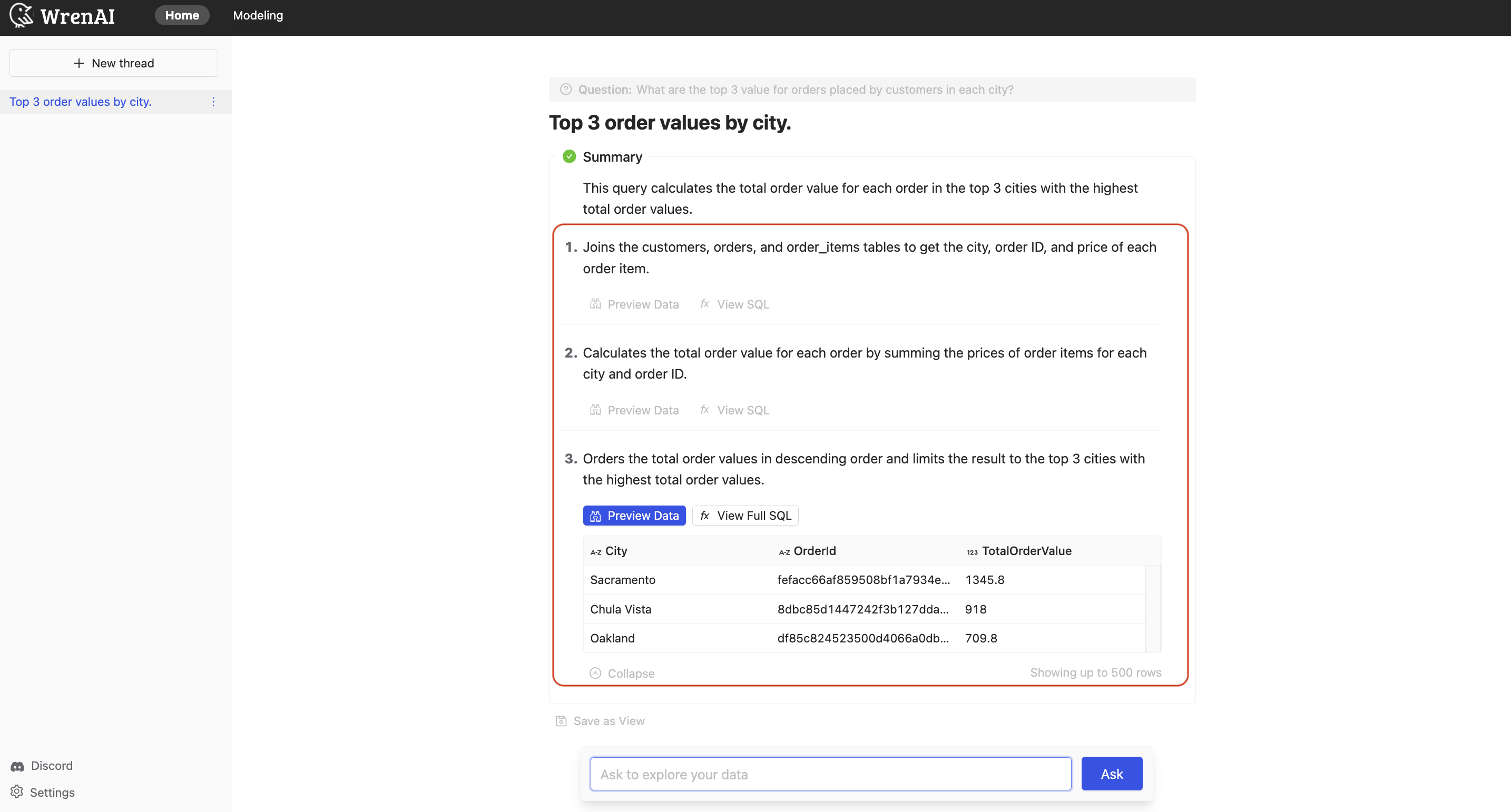
Task: Open the thread options three-dot menu
Action: [213, 102]
